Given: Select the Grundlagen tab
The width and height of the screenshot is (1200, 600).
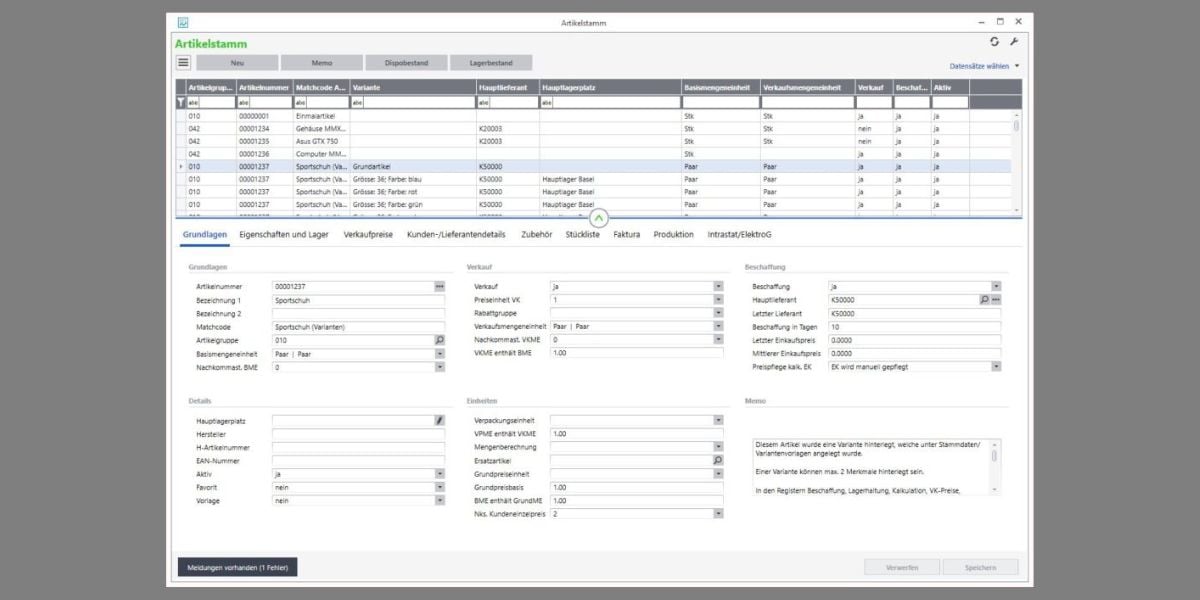Looking at the screenshot, I should [x=205, y=235].
